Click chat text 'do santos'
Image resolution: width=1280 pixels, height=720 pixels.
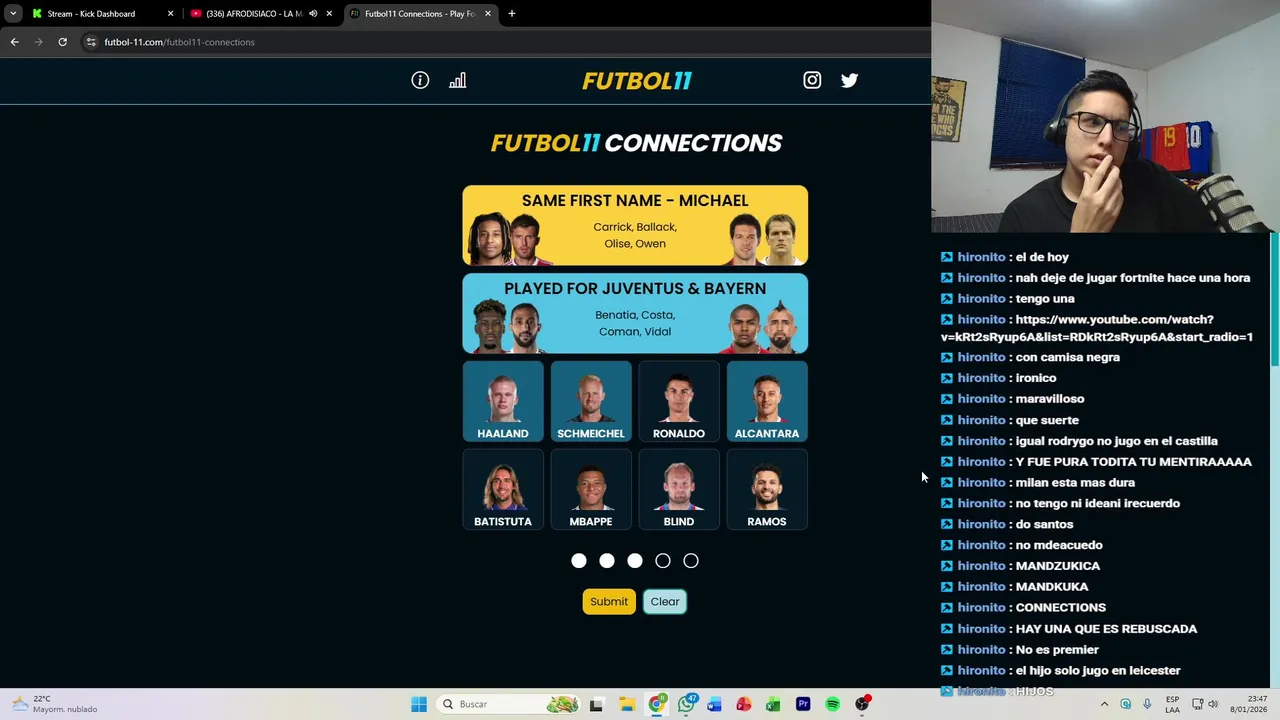1044,524
